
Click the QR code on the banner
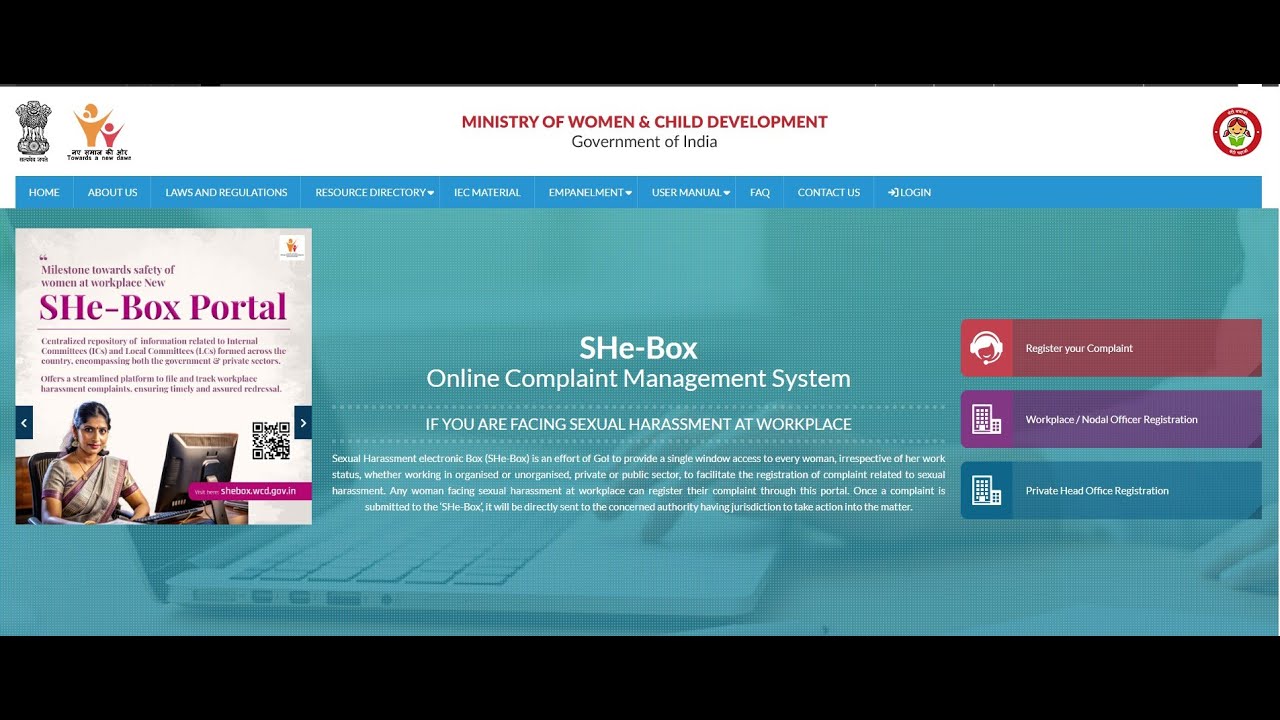pos(271,441)
